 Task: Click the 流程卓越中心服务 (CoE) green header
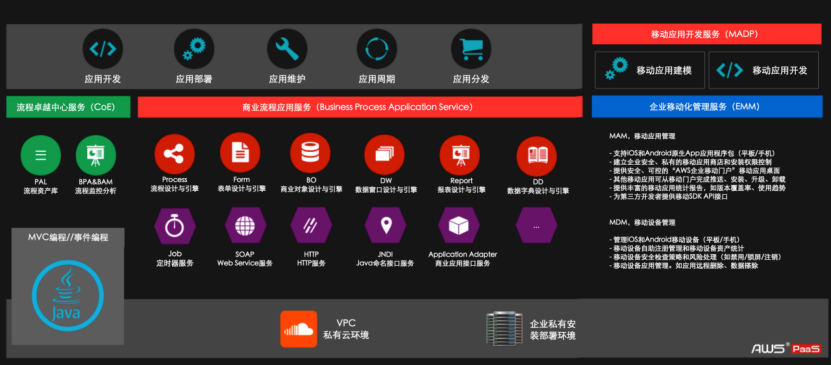click(68, 107)
